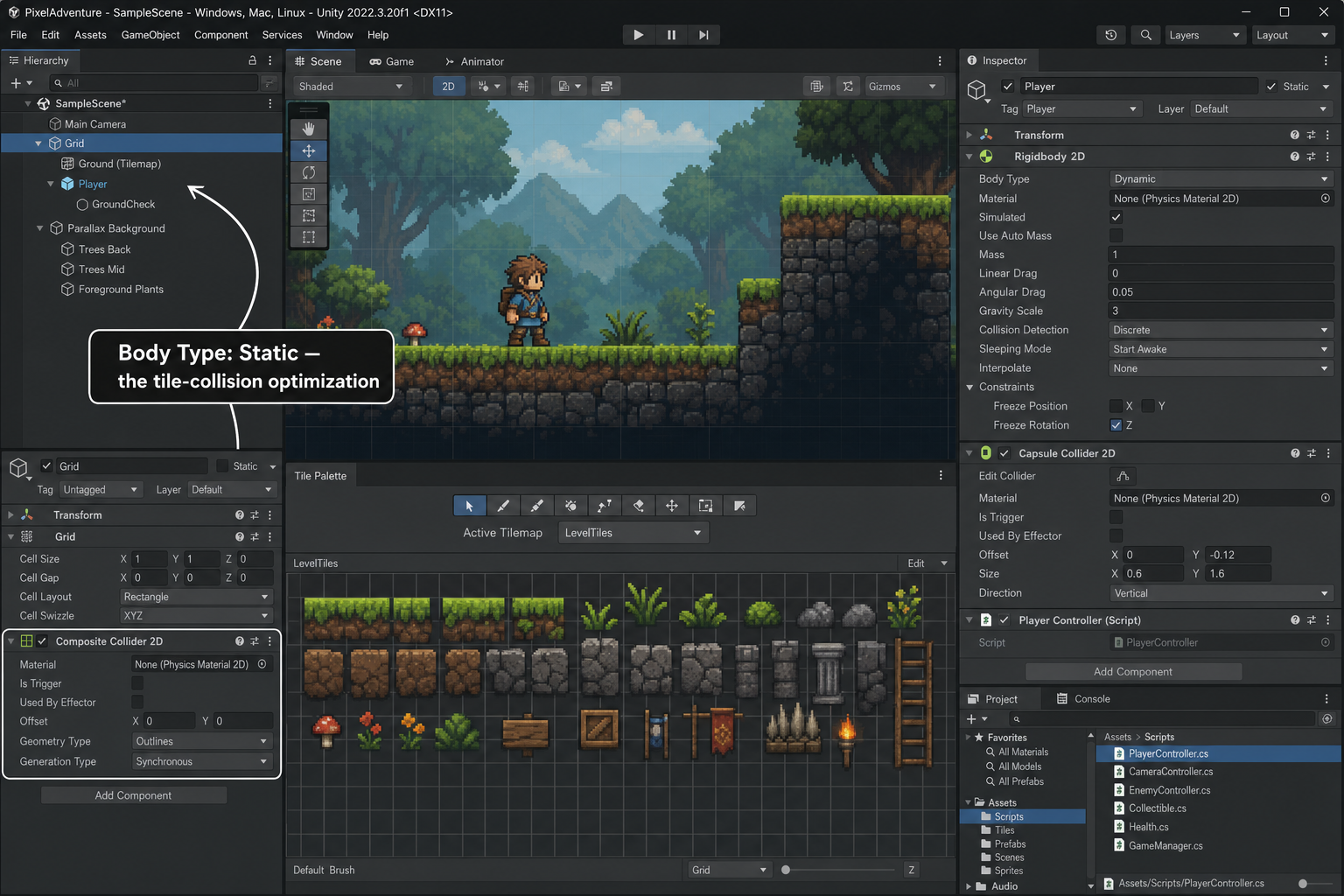Click the Tile Palette Edit button

click(x=916, y=563)
